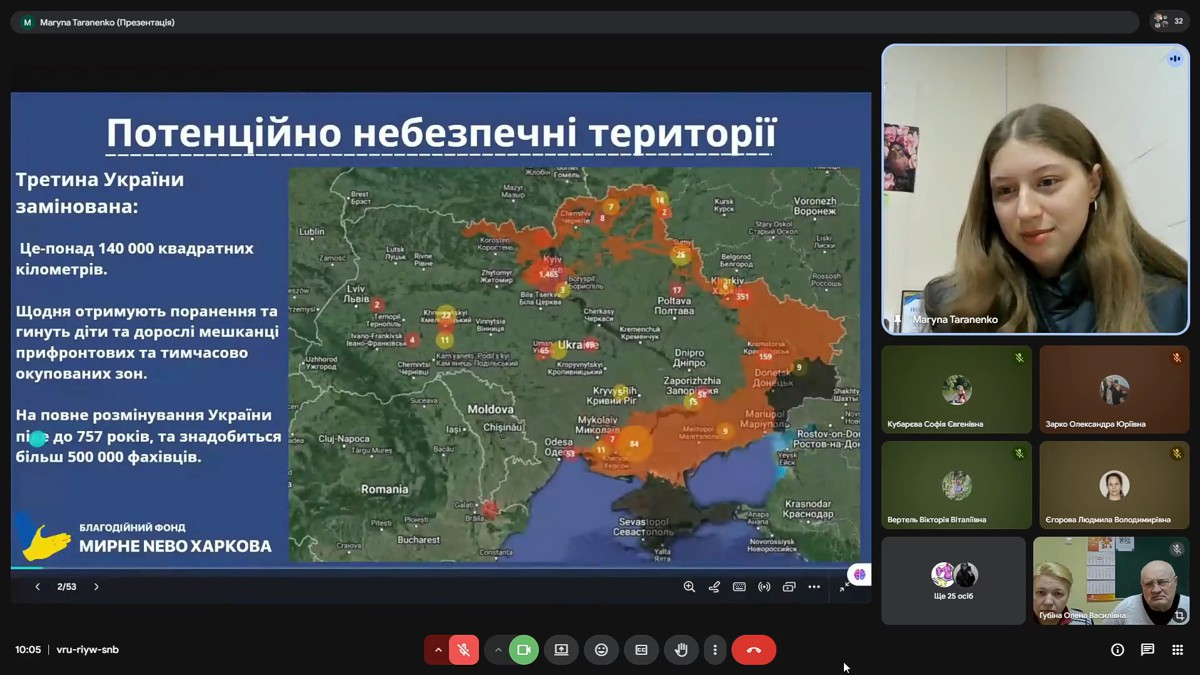Leave the call with red hang-up button
Image resolution: width=1200 pixels, height=675 pixels.
[x=754, y=650]
